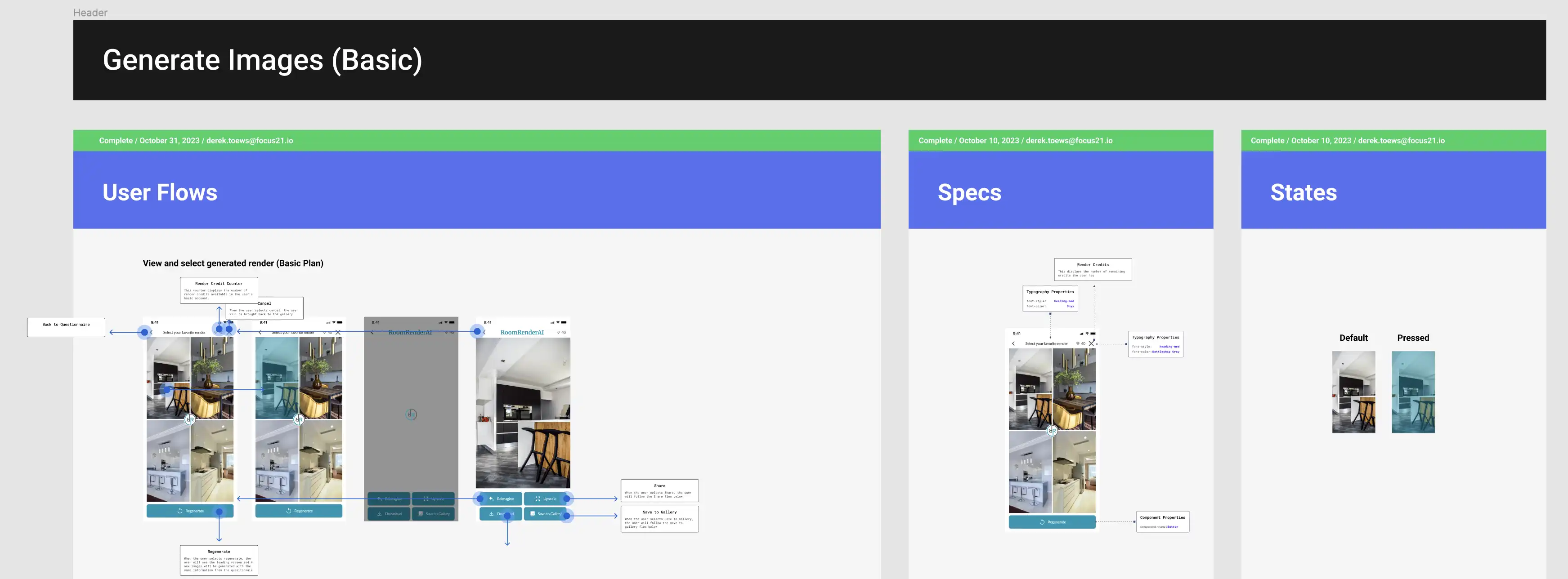Click the sparkle icon in the Reimagine button
Screen dimensions: 1568x579
pyautogui.click(x=491, y=499)
